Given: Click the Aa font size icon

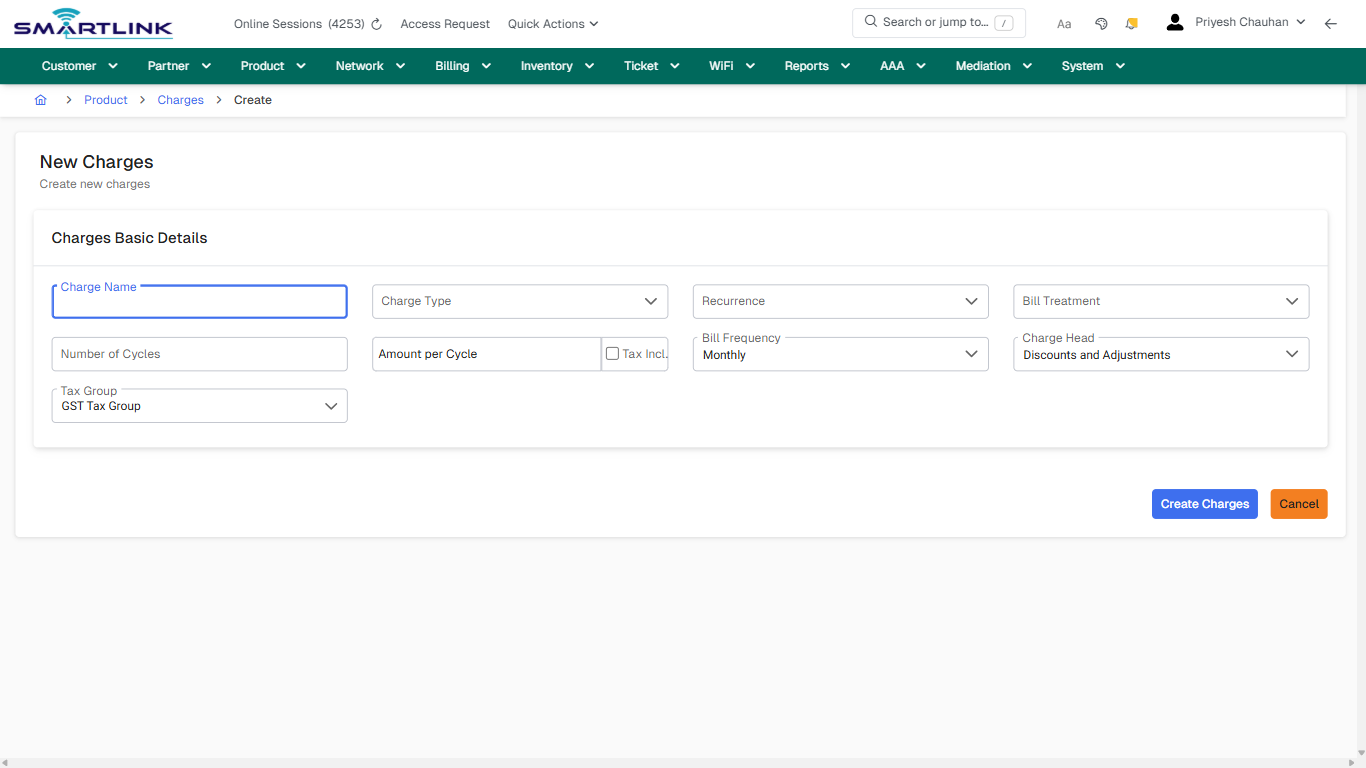Looking at the screenshot, I should (1063, 23).
